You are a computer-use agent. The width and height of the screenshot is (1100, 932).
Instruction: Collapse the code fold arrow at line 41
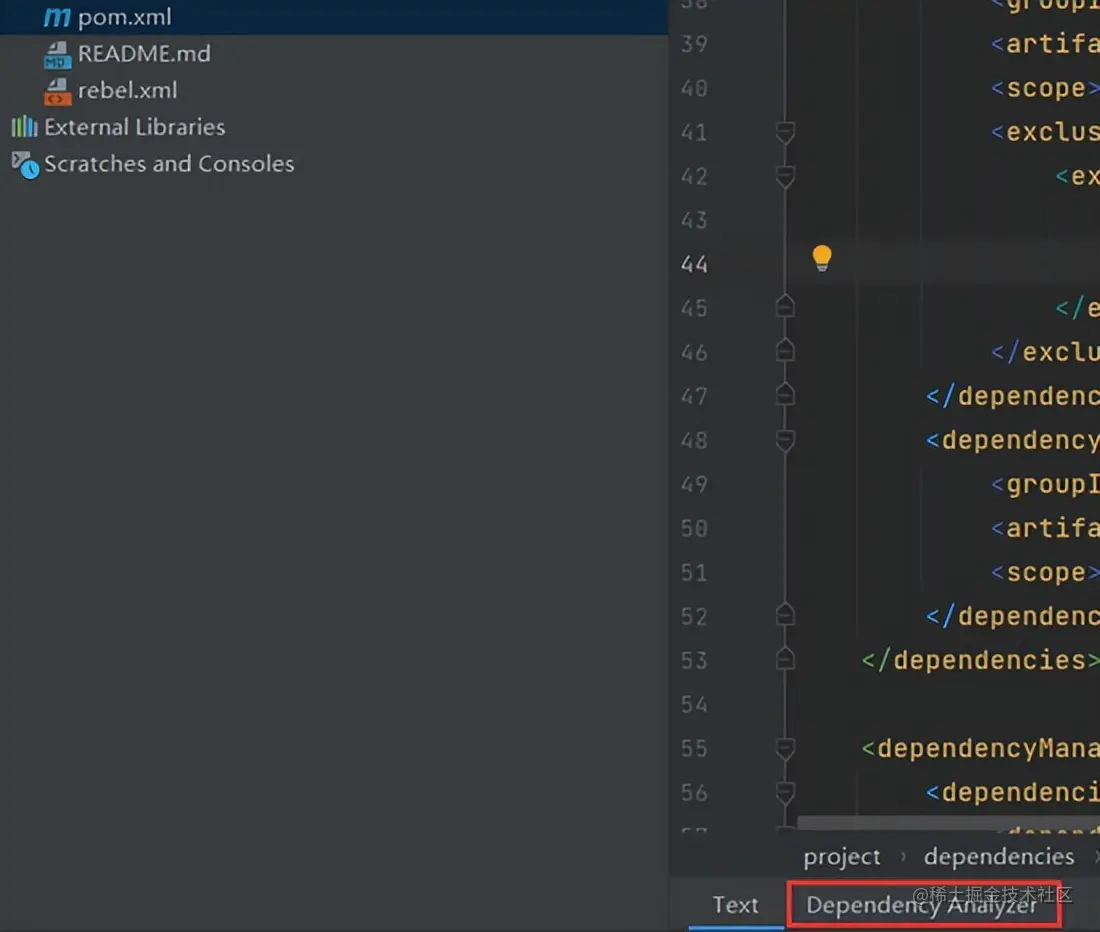tap(785, 132)
